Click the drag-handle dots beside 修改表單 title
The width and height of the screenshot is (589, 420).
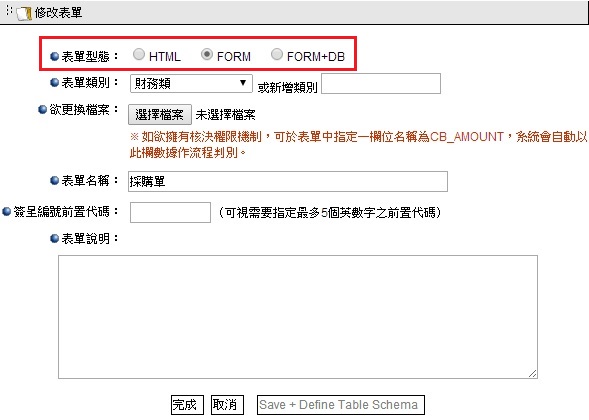pos(9,11)
